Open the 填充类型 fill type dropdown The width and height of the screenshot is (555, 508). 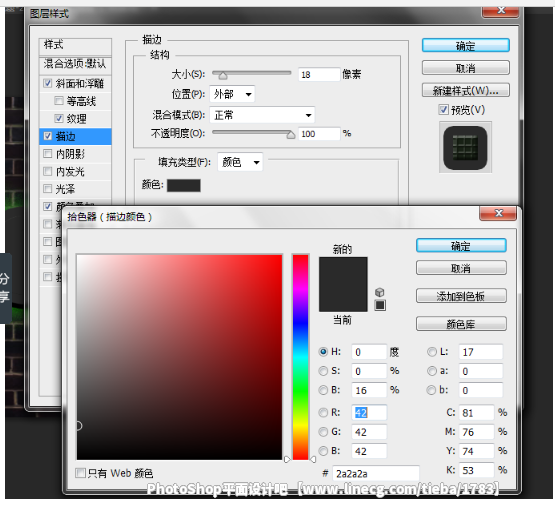[x=240, y=162]
